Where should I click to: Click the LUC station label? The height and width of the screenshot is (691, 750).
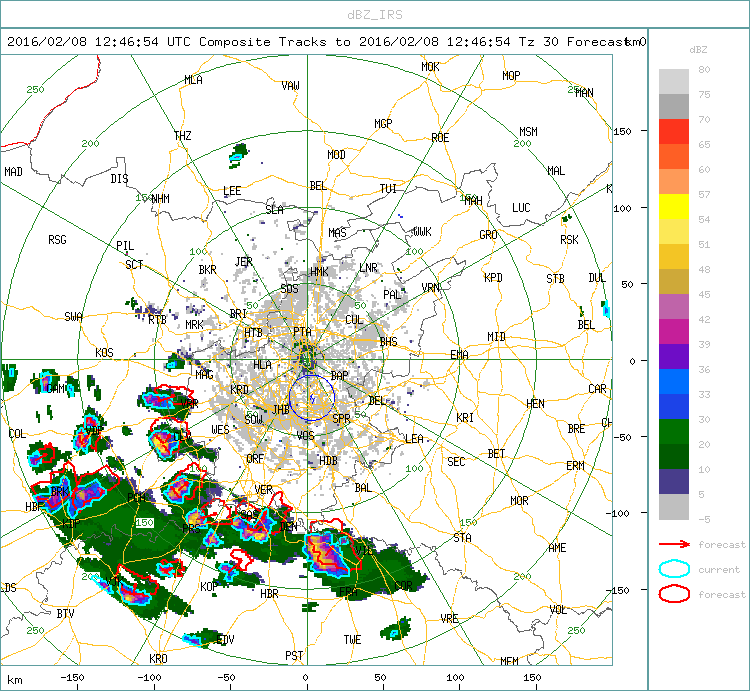point(521,208)
